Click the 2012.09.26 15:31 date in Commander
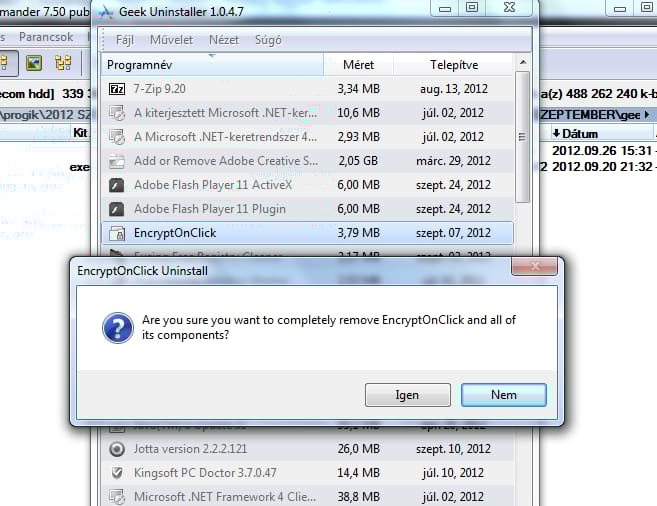The image size is (657, 506). click(x=602, y=151)
